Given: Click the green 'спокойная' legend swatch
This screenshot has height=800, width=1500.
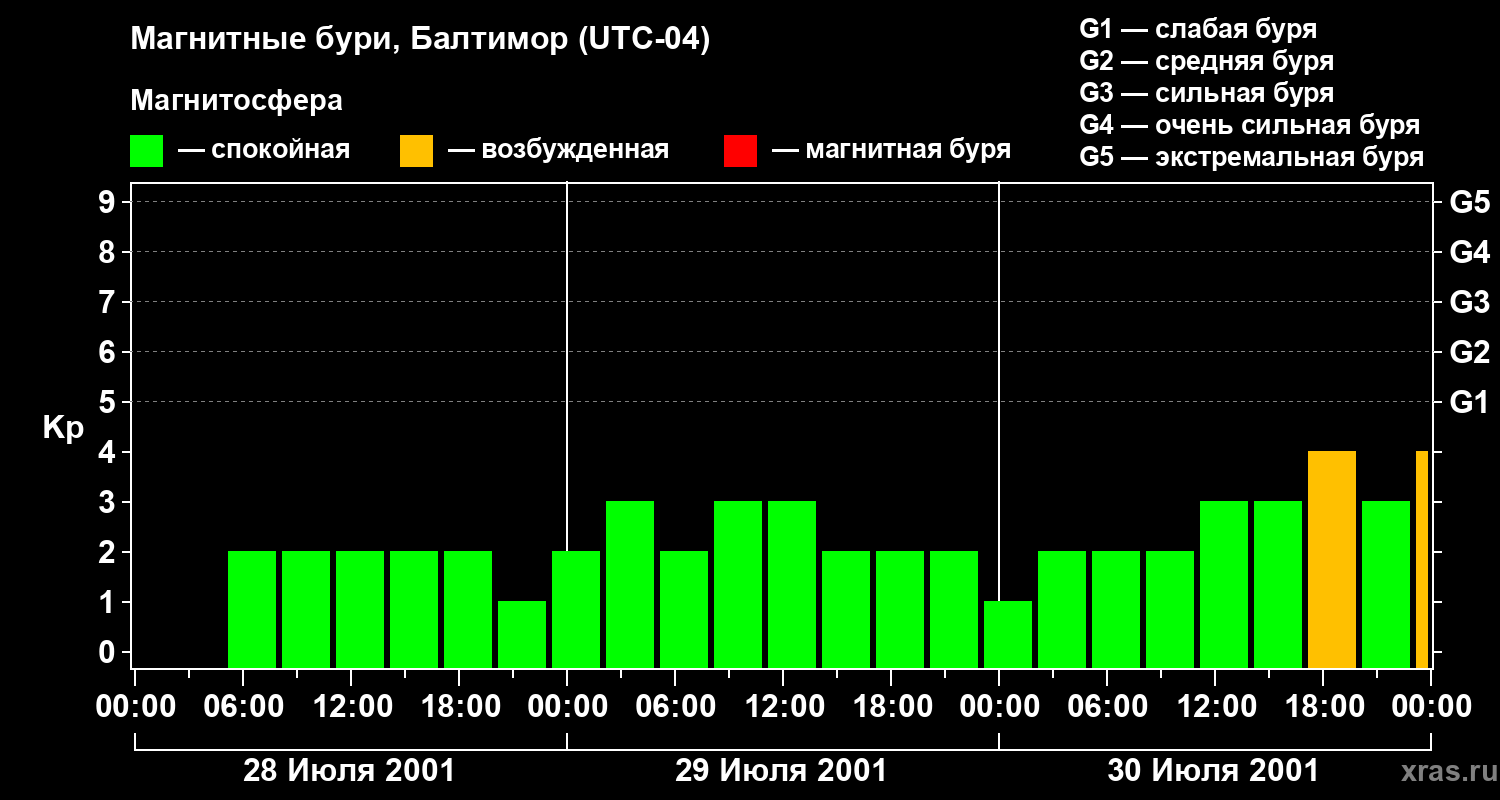Looking at the screenshot, I should tap(146, 151).
